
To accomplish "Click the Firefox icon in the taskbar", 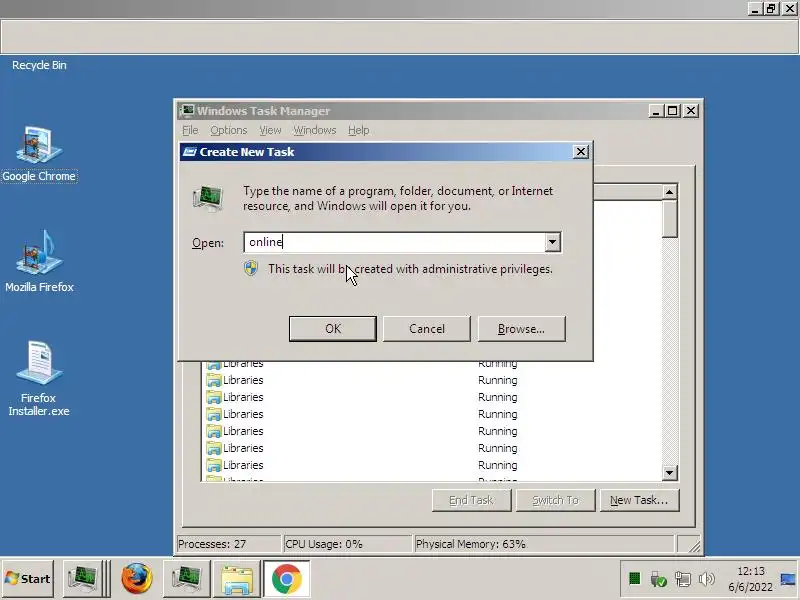I will [136, 579].
